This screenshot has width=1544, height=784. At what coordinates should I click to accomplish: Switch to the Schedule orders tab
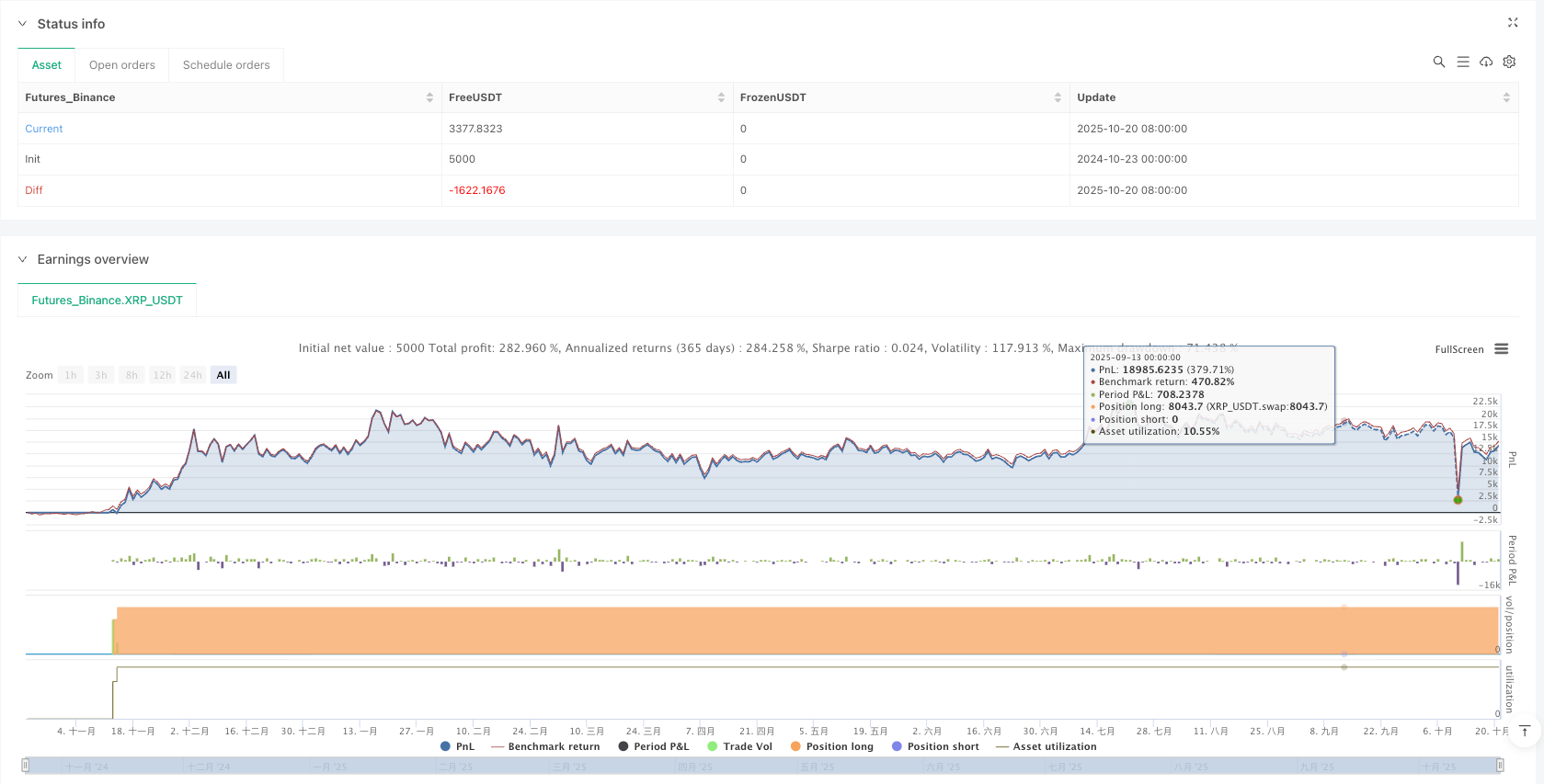226,65
